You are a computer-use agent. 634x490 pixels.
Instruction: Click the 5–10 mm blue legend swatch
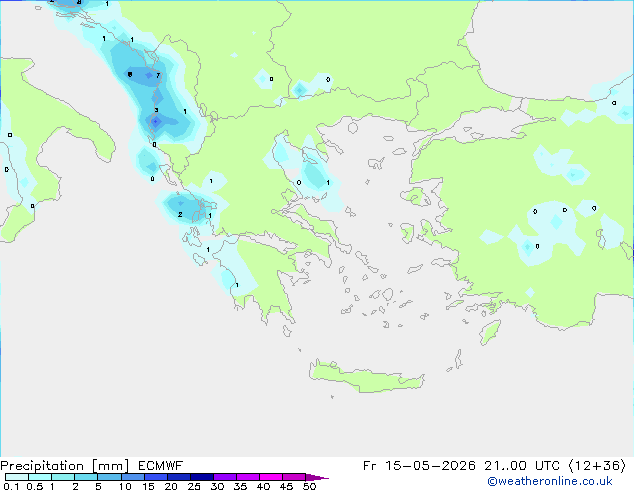[x=109, y=477]
